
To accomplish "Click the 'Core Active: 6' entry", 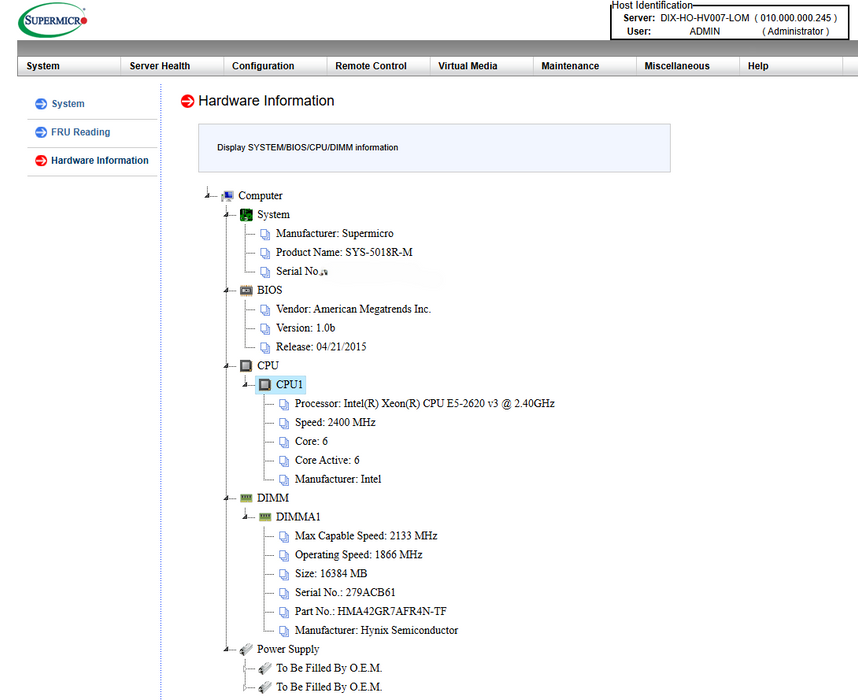I will click(327, 460).
